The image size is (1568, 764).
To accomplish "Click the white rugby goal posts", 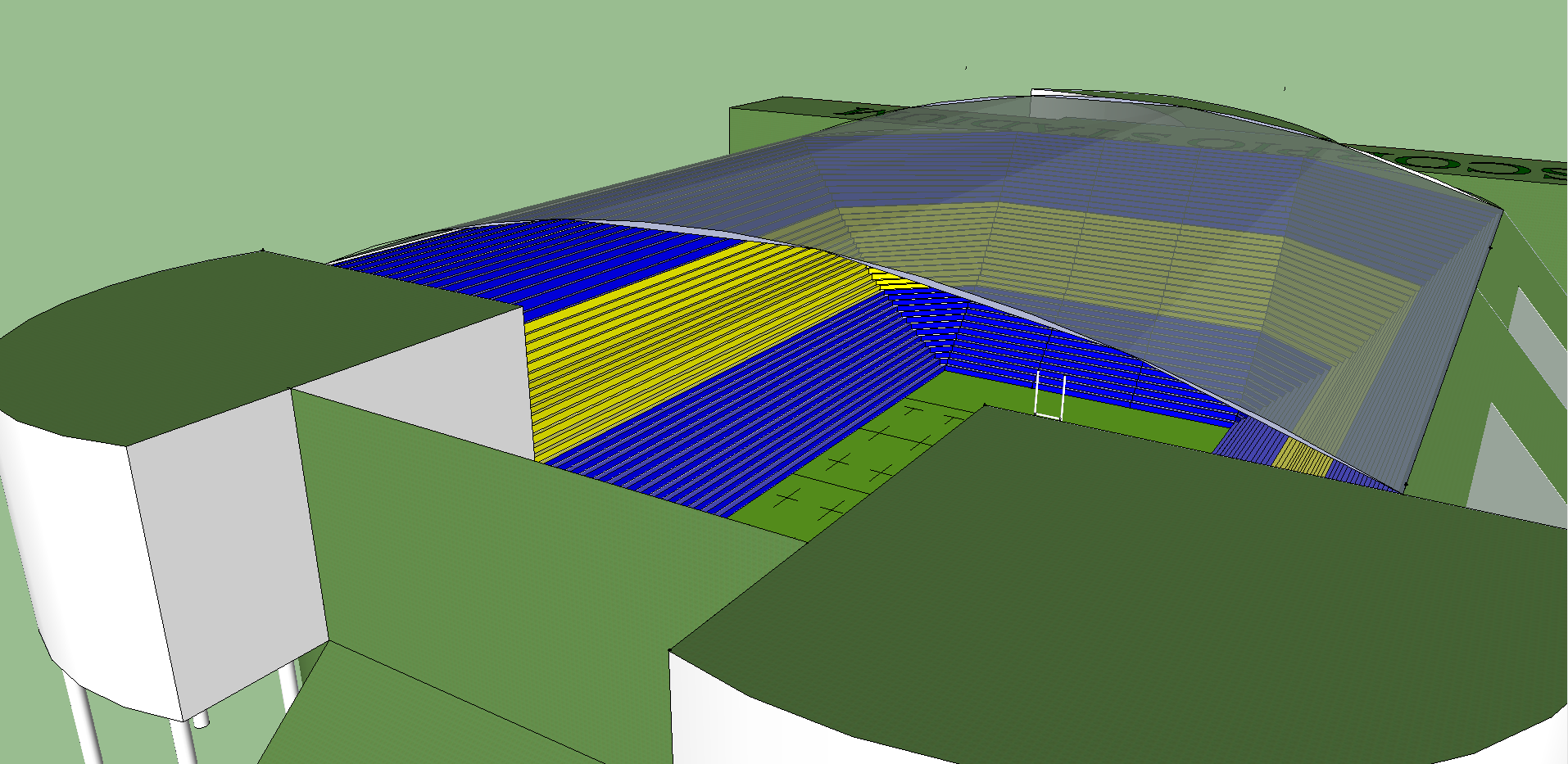I will [x=1049, y=396].
